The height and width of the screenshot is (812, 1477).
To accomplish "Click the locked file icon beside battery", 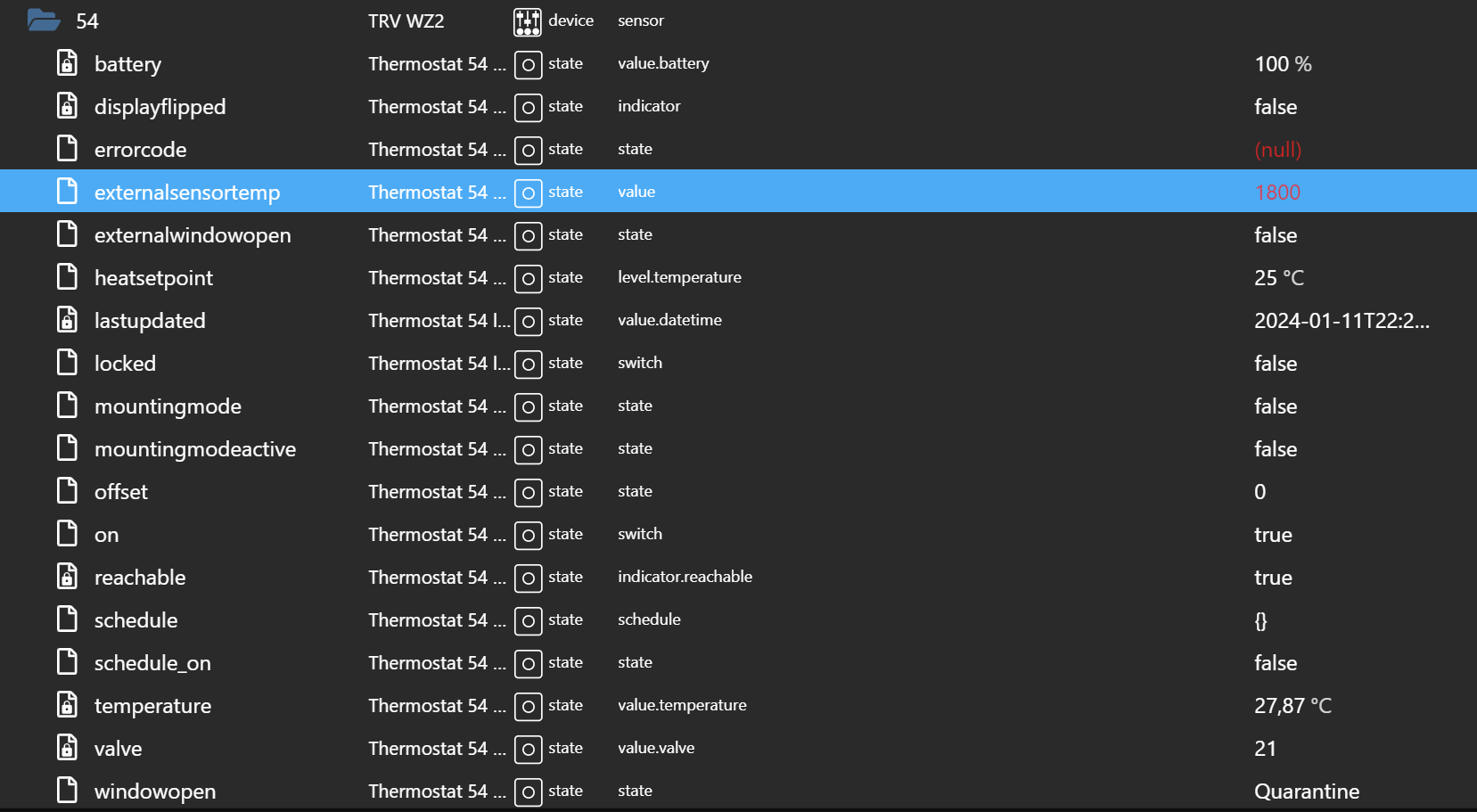I will click(x=67, y=63).
